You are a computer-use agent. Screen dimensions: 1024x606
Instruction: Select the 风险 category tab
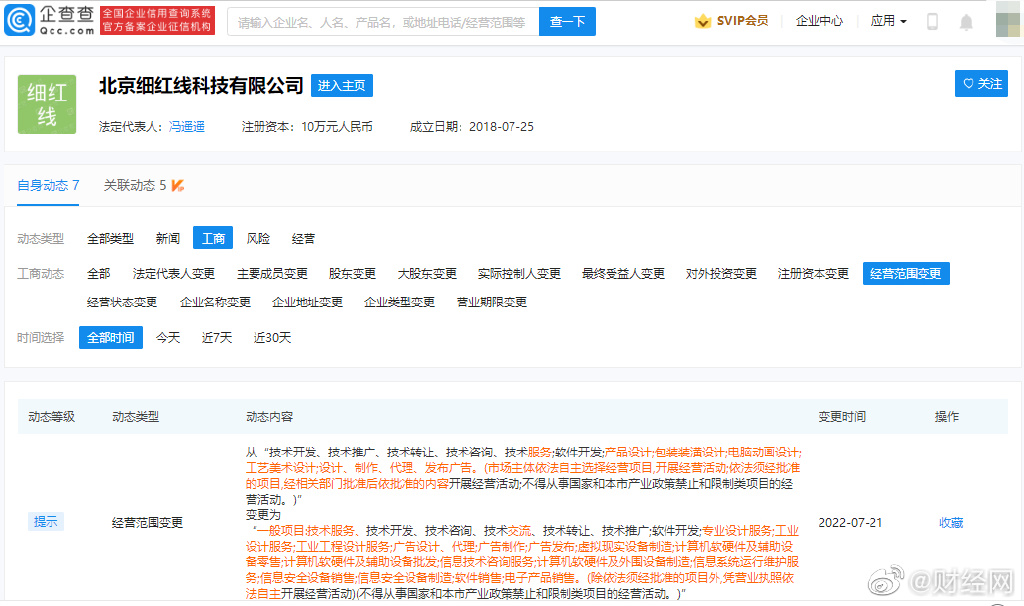pos(258,238)
